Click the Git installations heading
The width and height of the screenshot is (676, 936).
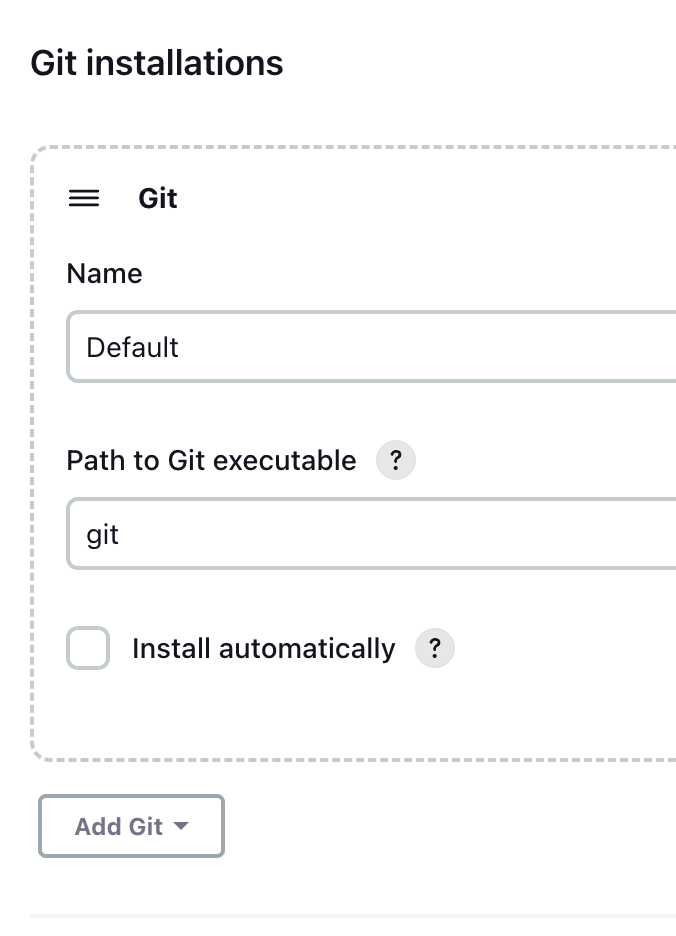[x=157, y=63]
